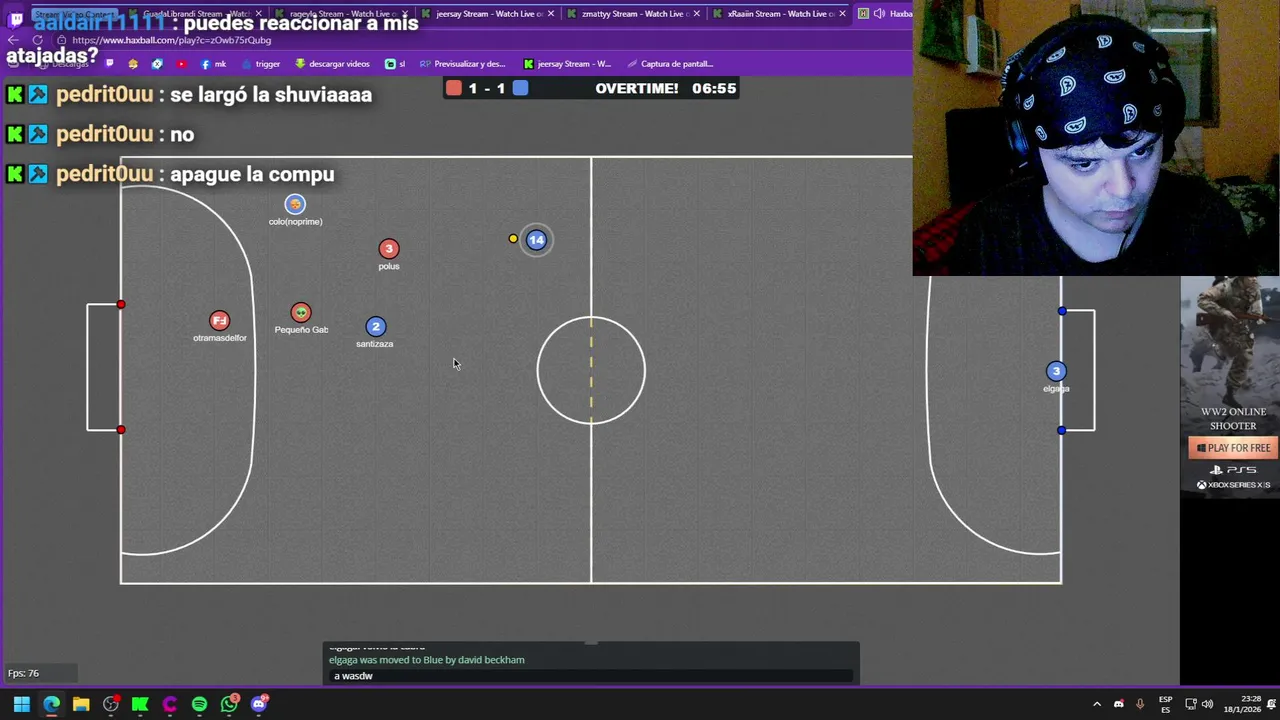Open the YouTube bookmark icon
The image size is (1280, 720).
181,64
